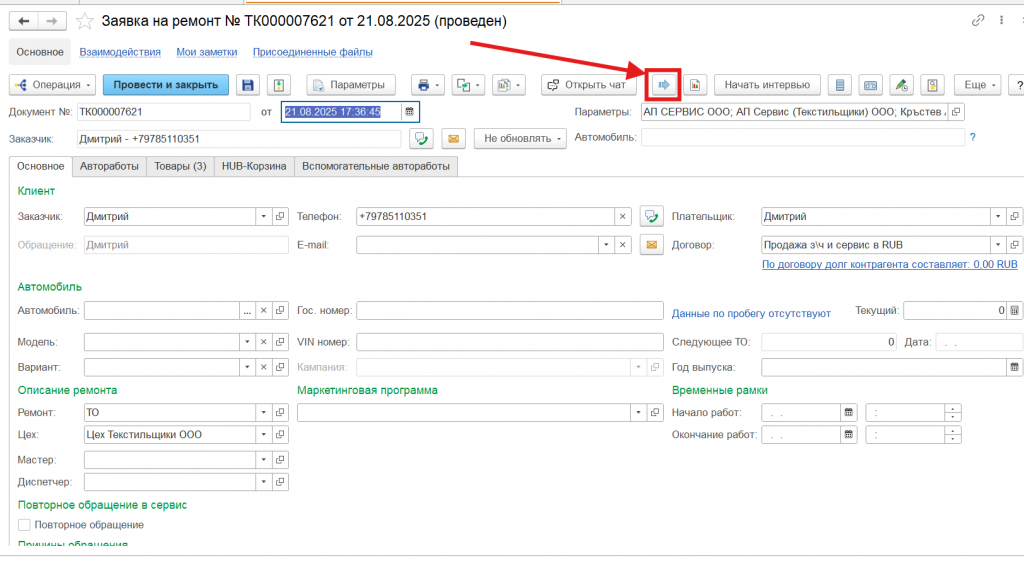Increase the Начало работ time with the up stepper
Screen dimensions: 1024x563
point(953,408)
